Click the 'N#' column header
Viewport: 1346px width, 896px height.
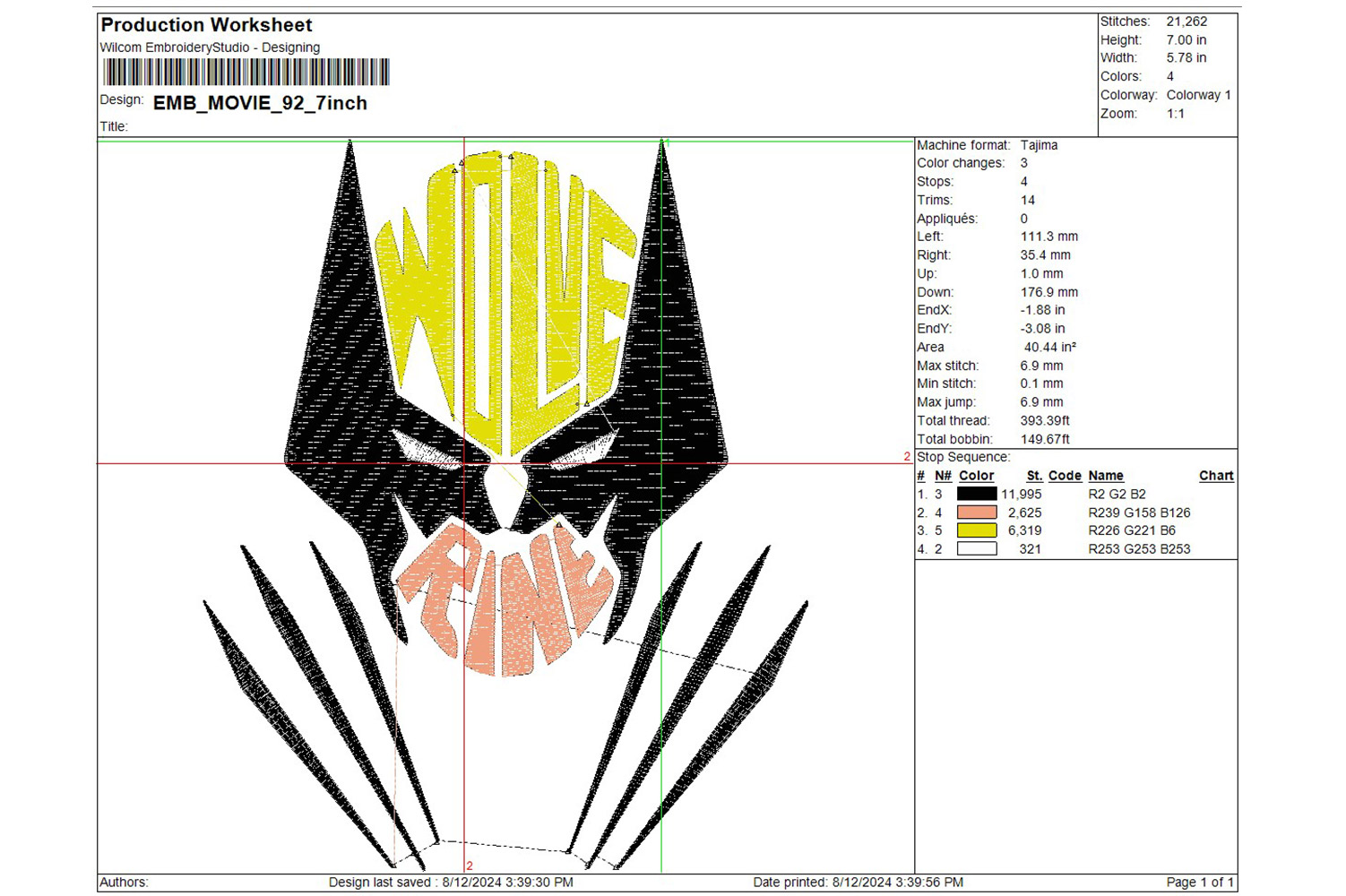point(943,476)
